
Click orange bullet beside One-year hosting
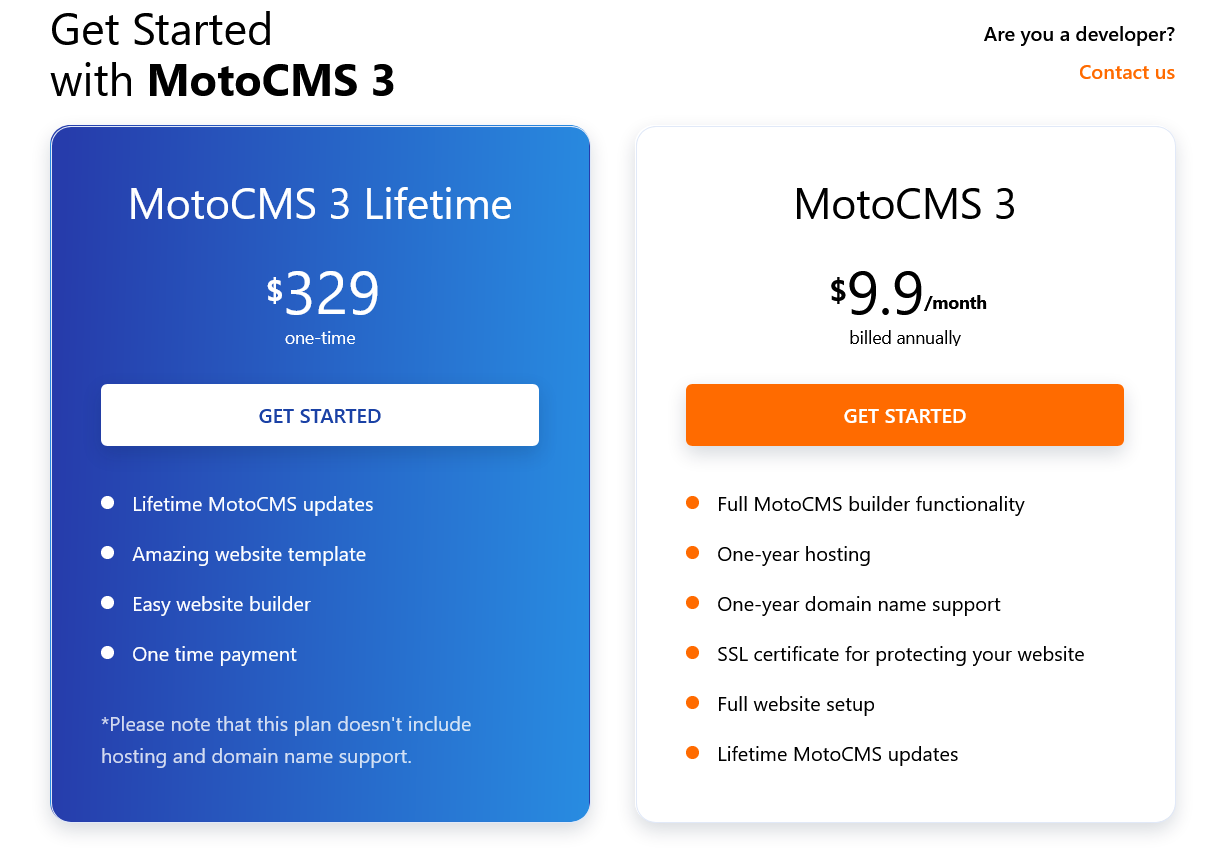[693, 553]
